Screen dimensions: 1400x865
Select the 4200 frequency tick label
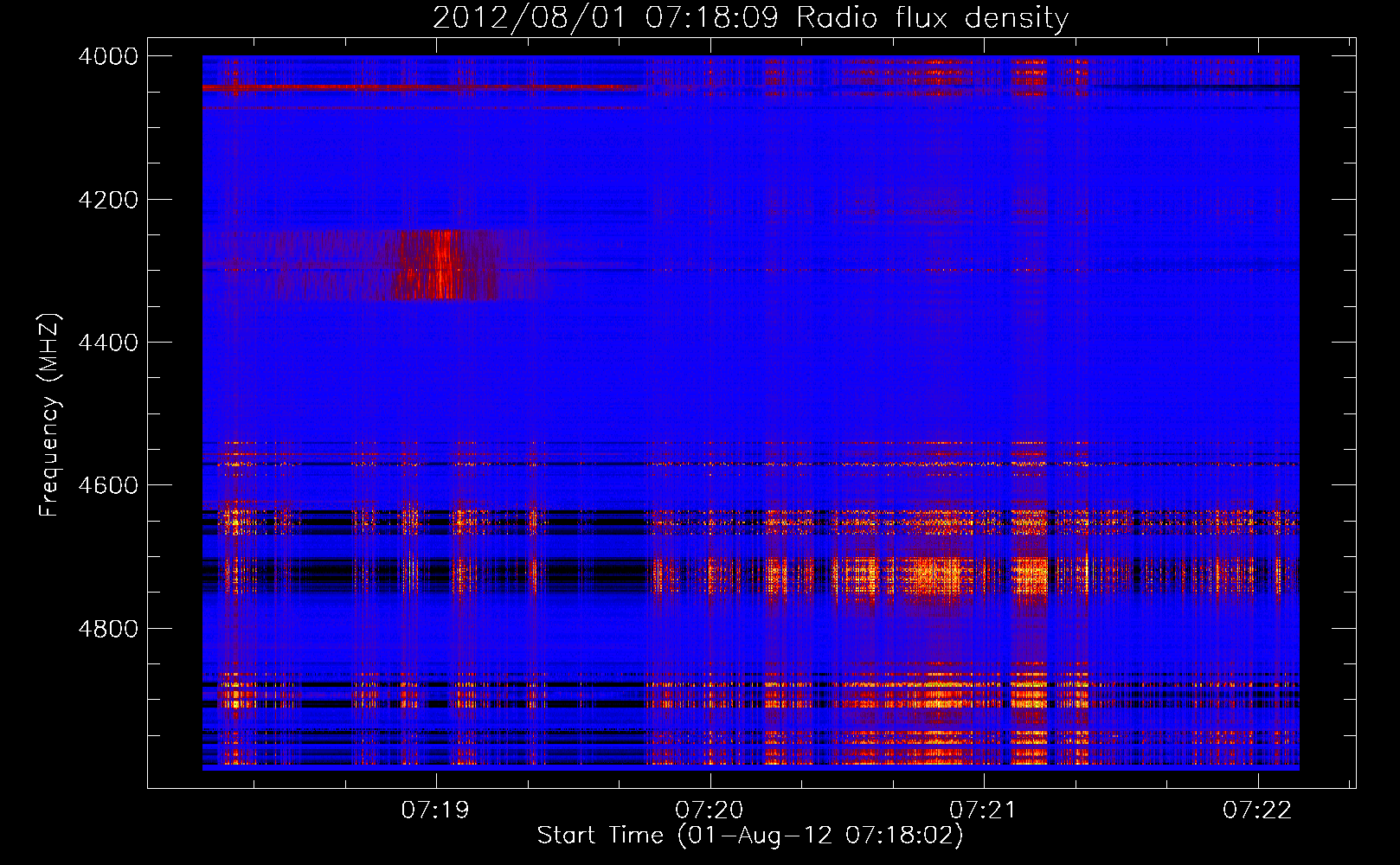pyautogui.click(x=108, y=200)
